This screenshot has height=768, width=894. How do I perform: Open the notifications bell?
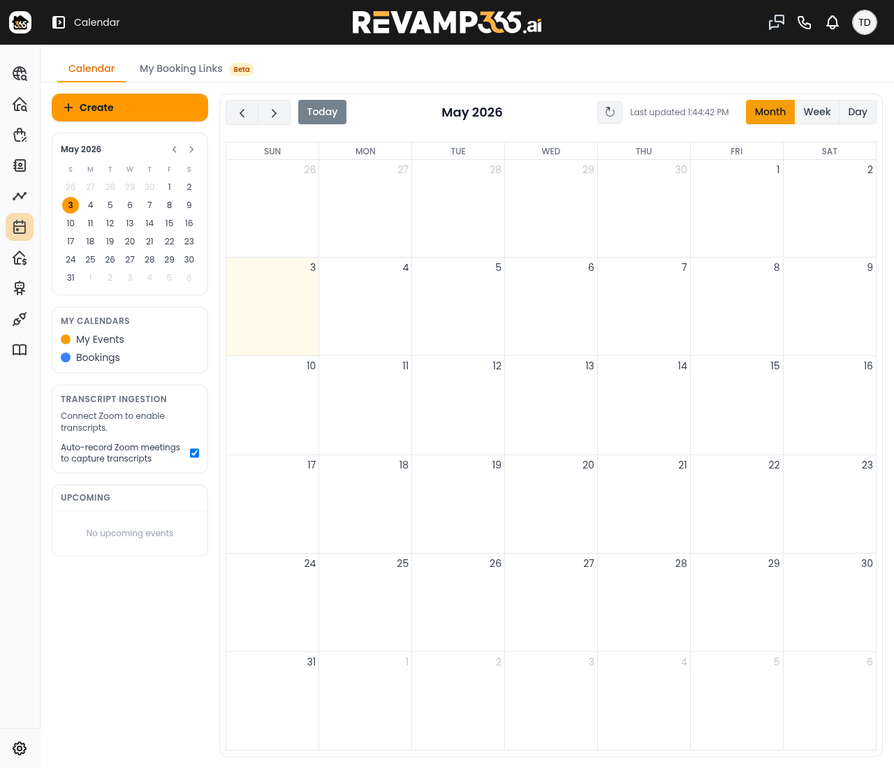pos(832,22)
